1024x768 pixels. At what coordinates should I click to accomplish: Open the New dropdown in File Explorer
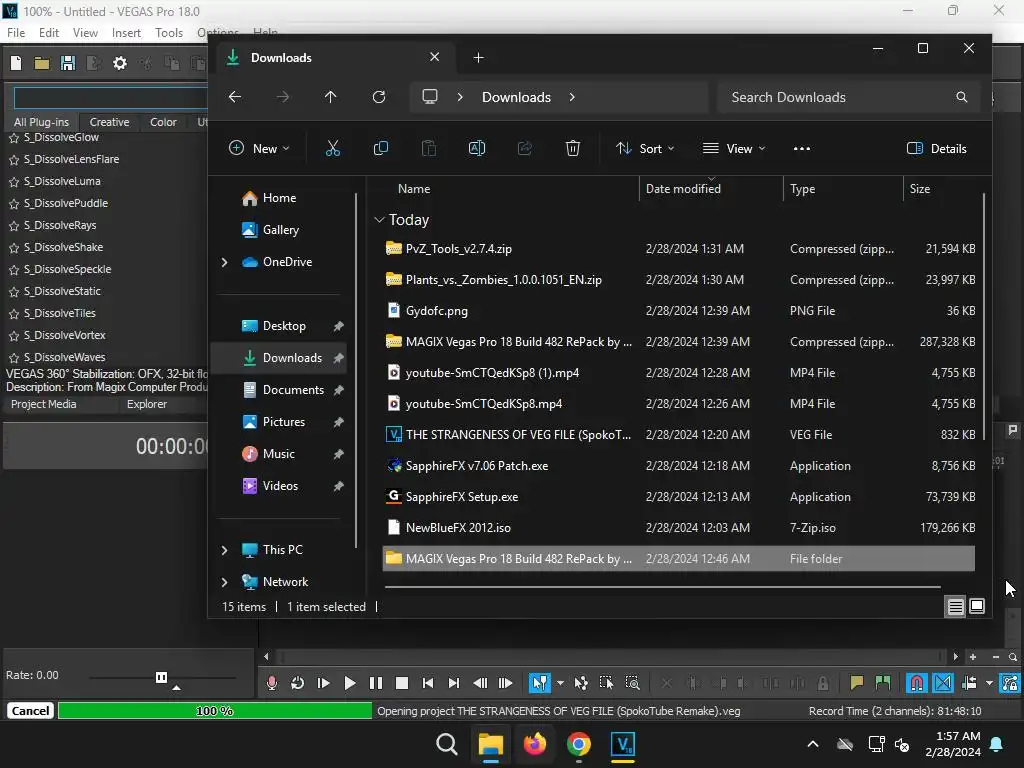point(259,148)
